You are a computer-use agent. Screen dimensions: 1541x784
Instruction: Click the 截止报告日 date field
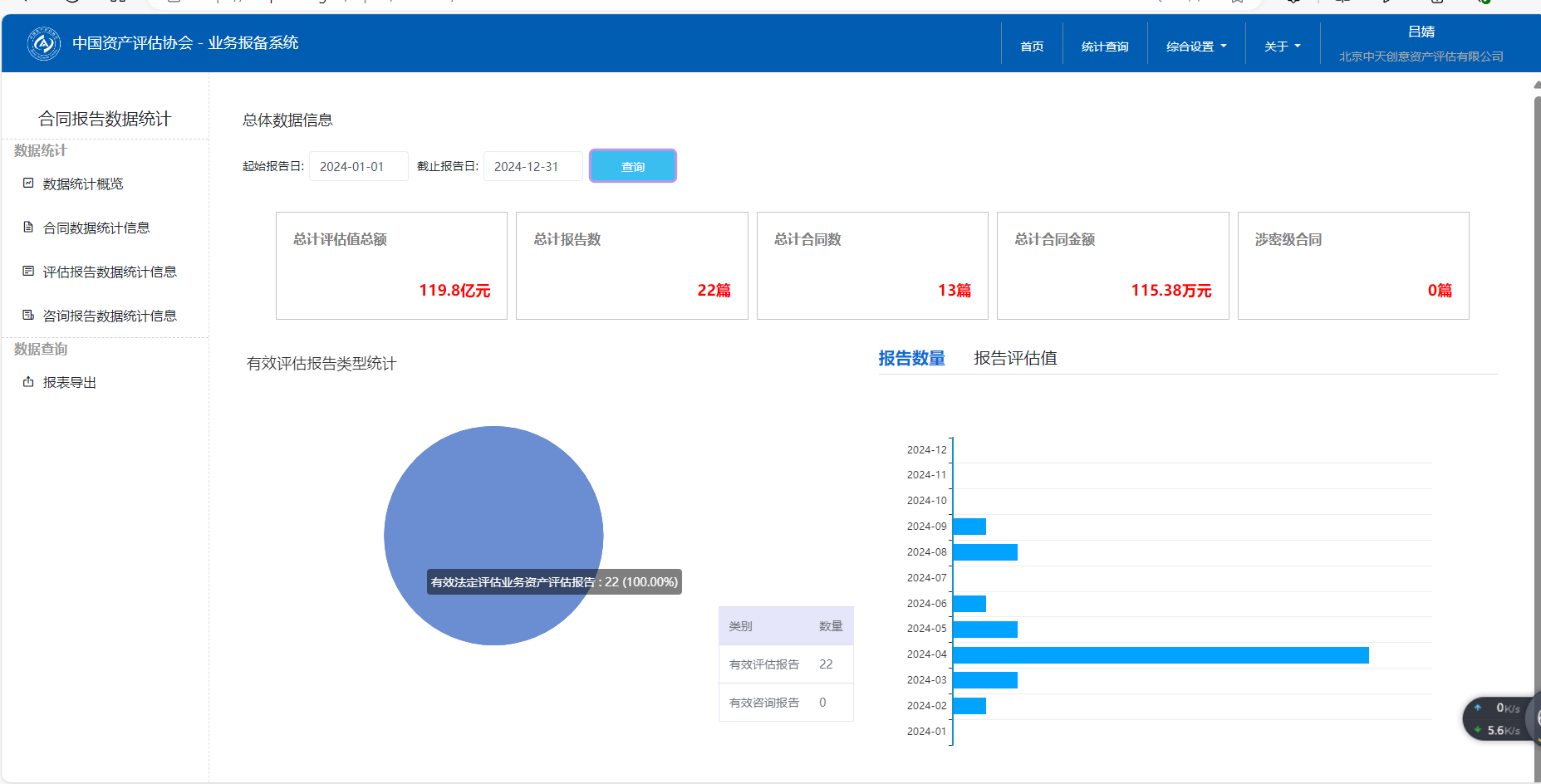click(x=532, y=166)
